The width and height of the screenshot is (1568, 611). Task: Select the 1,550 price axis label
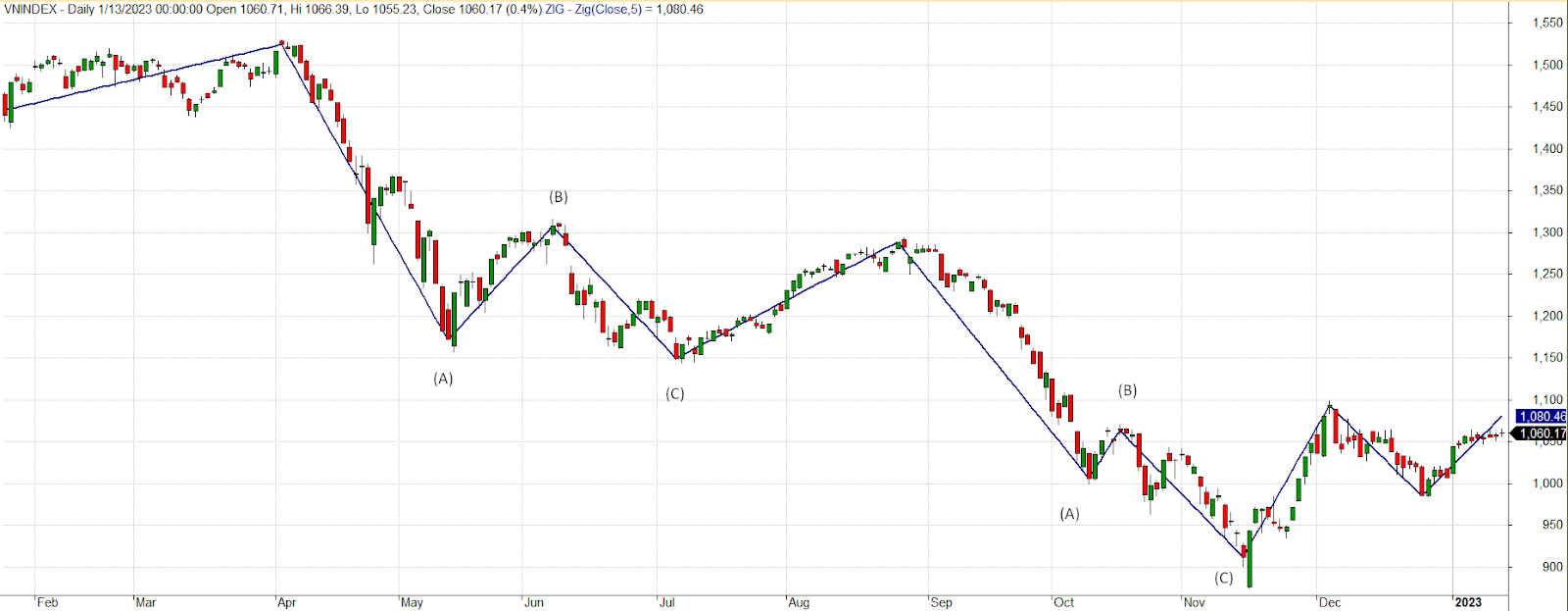coord(1547,23)
